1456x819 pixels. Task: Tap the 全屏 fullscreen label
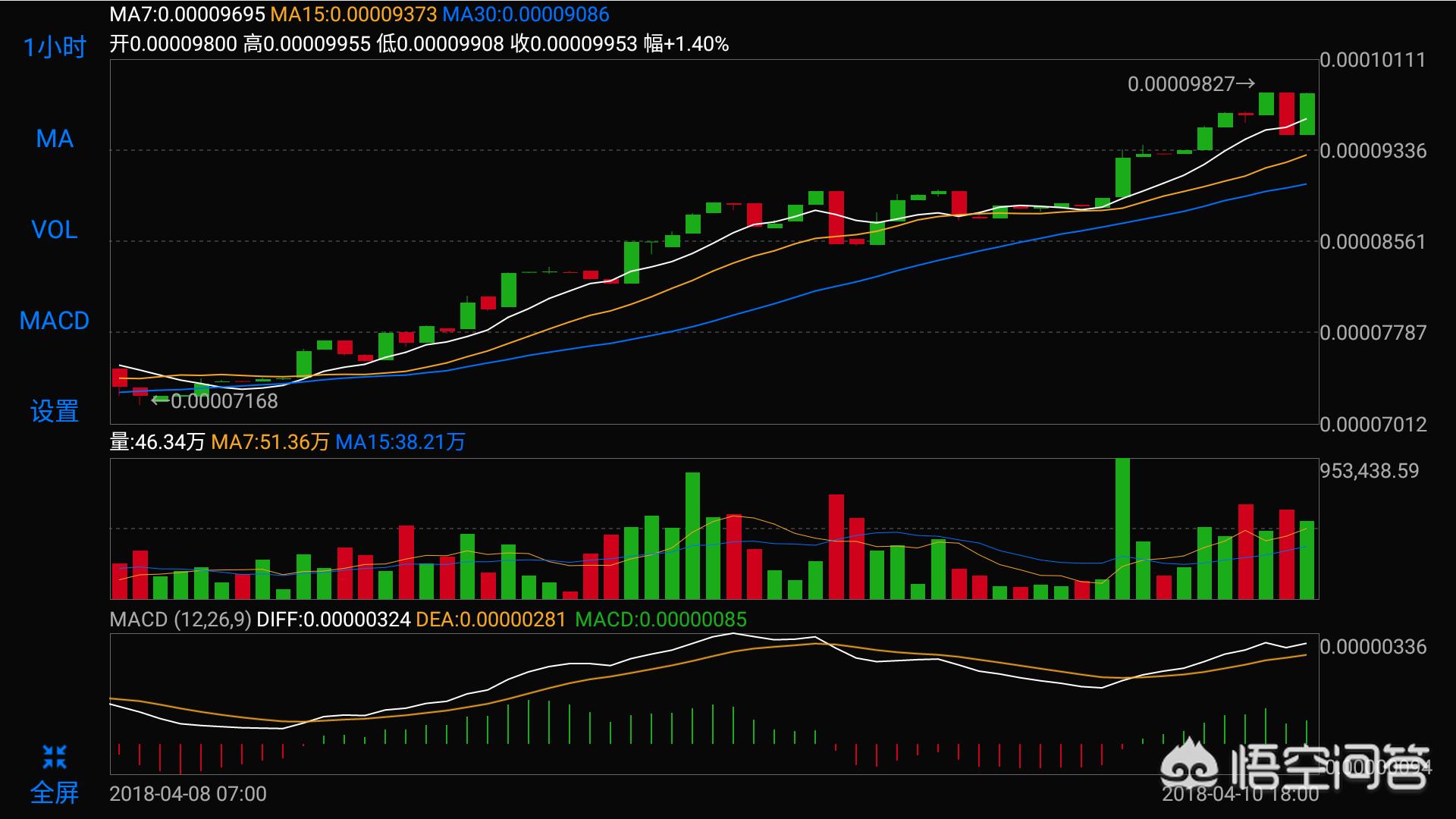coord(55,793)
